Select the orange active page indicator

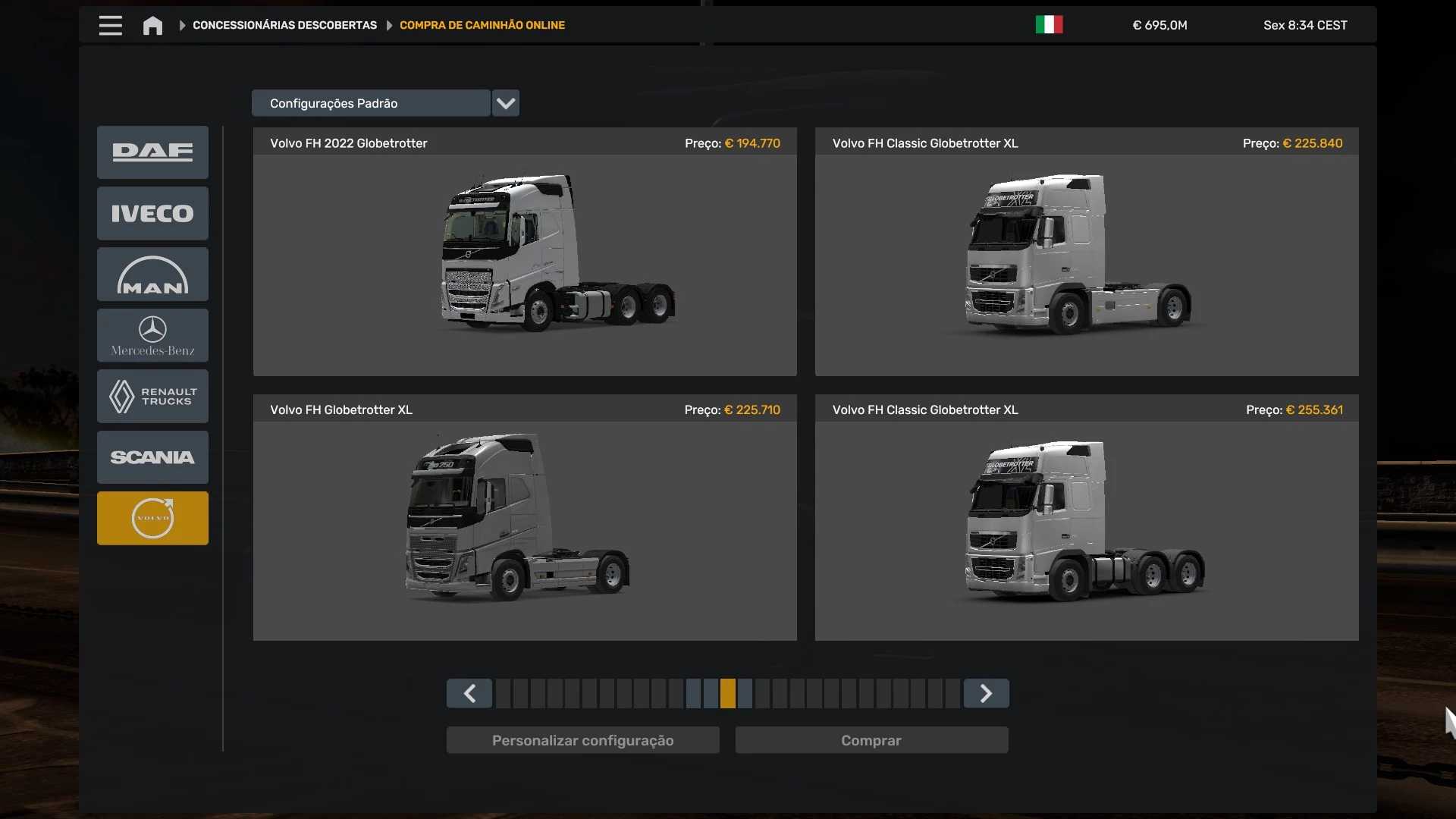coord(728,693)
